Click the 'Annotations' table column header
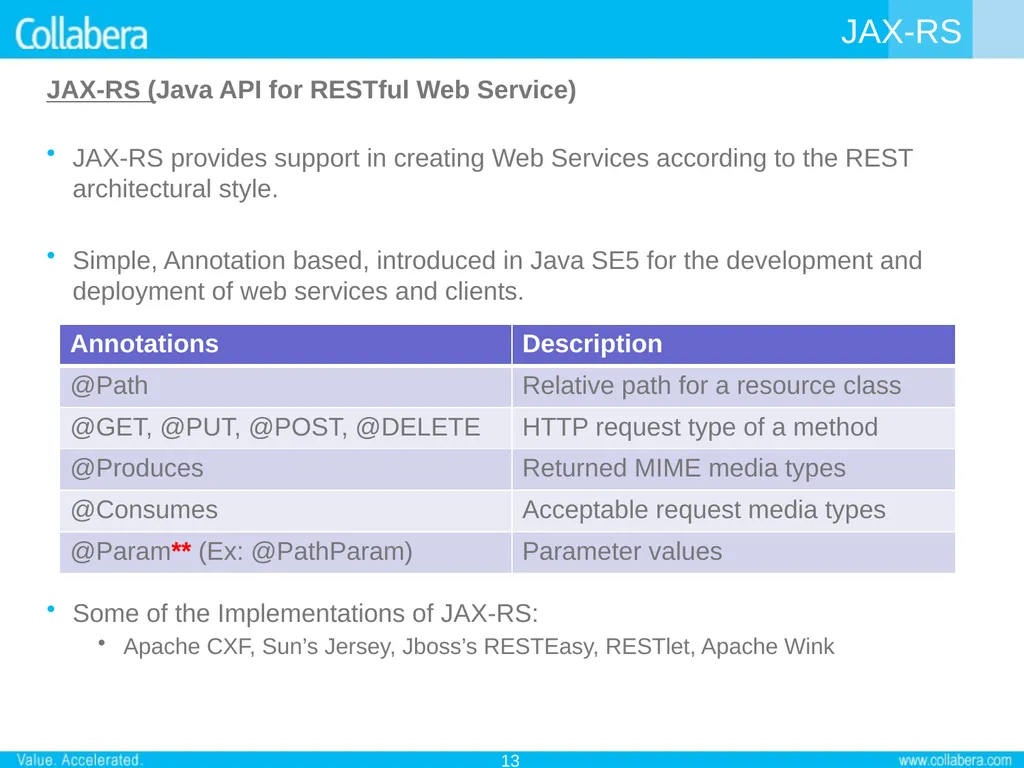The width and height of the screenshot is (1024, 768). point(285,344)
